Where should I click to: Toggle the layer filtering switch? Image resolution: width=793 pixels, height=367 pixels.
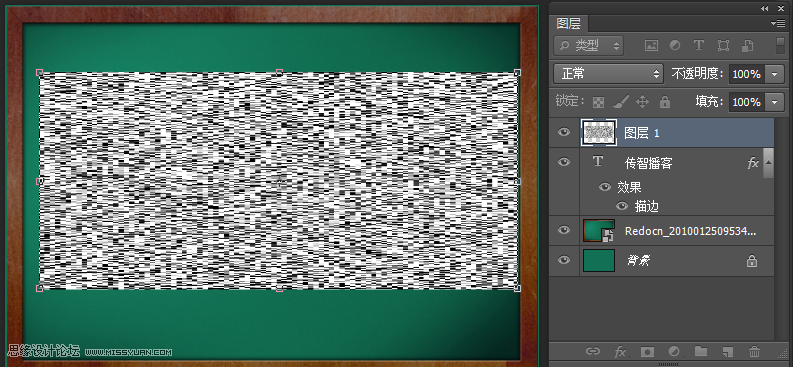click(x=780, y=45)
